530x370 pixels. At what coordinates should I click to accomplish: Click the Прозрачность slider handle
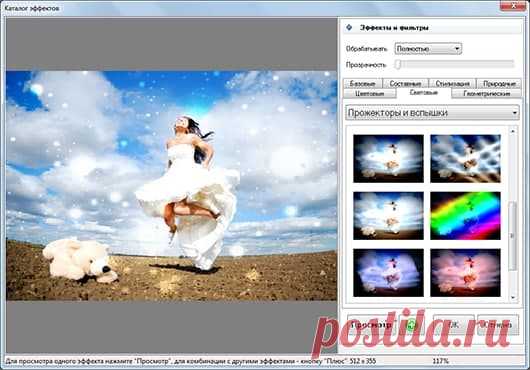399,64
